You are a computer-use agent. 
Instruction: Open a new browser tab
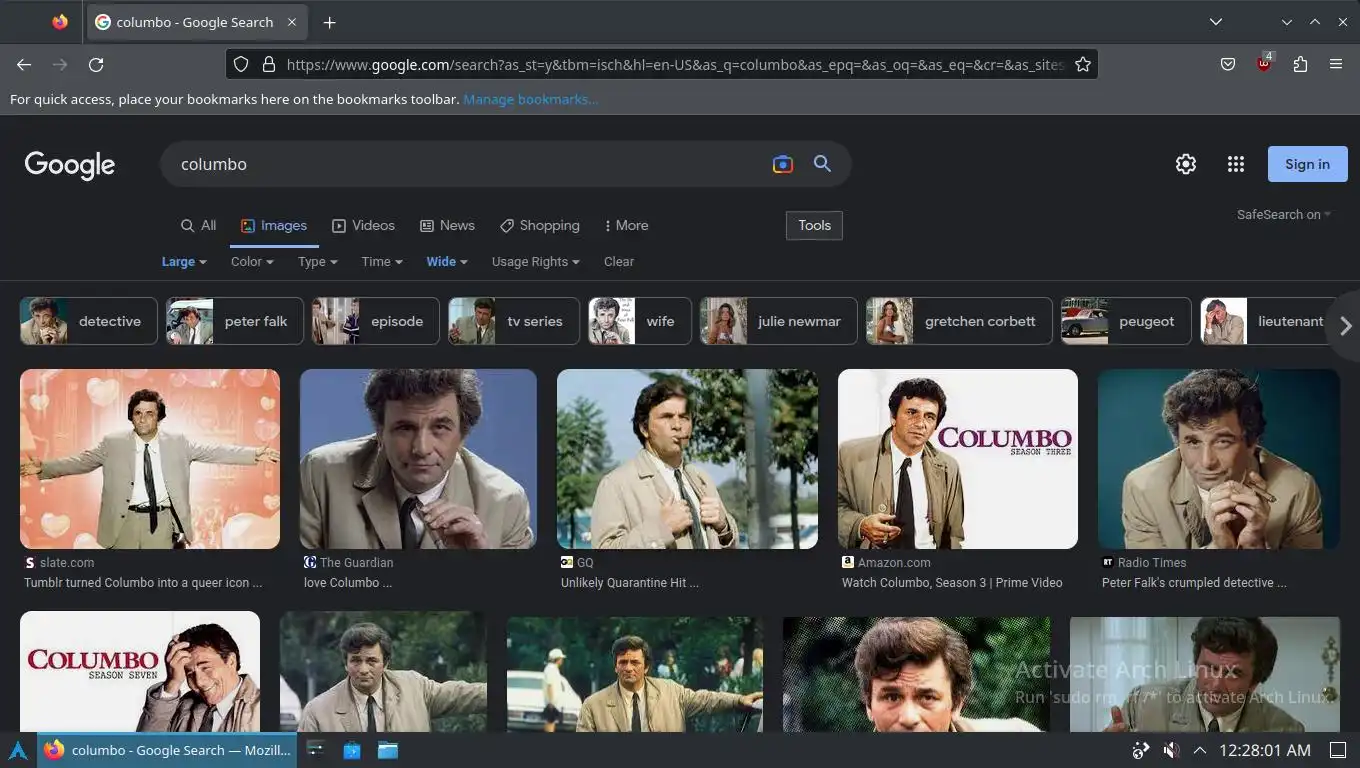329,22
